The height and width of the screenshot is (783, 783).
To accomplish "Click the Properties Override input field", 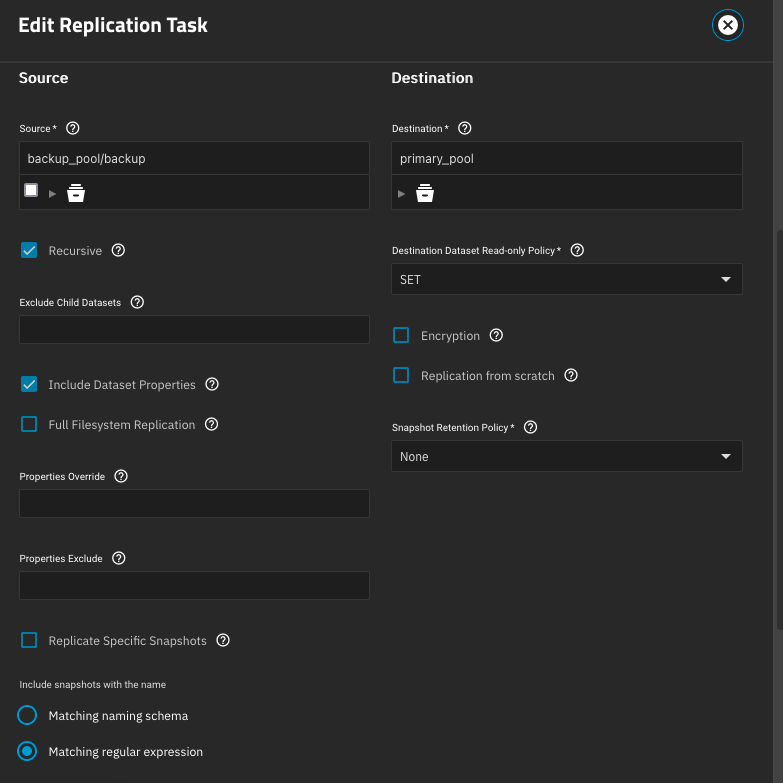I will 194,504.
